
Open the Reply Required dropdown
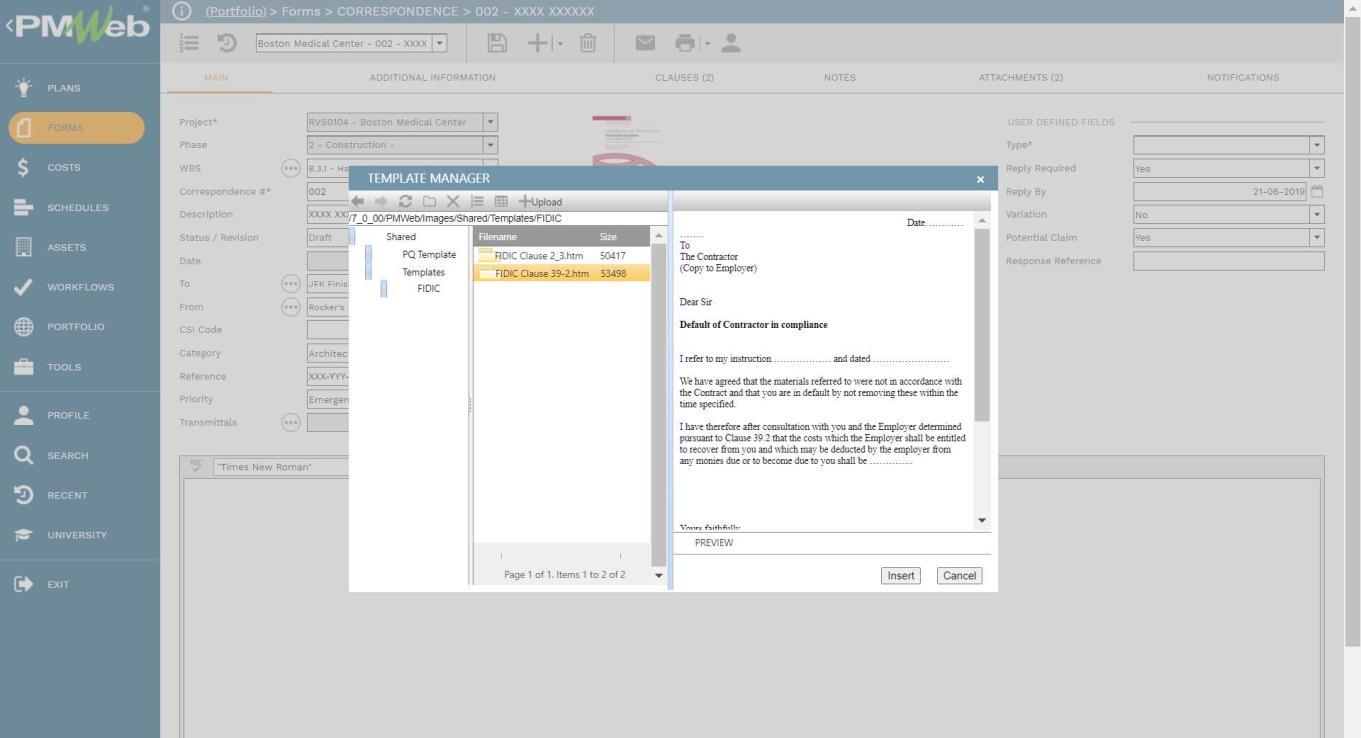pyautogui.click(x=1317, y=168)
